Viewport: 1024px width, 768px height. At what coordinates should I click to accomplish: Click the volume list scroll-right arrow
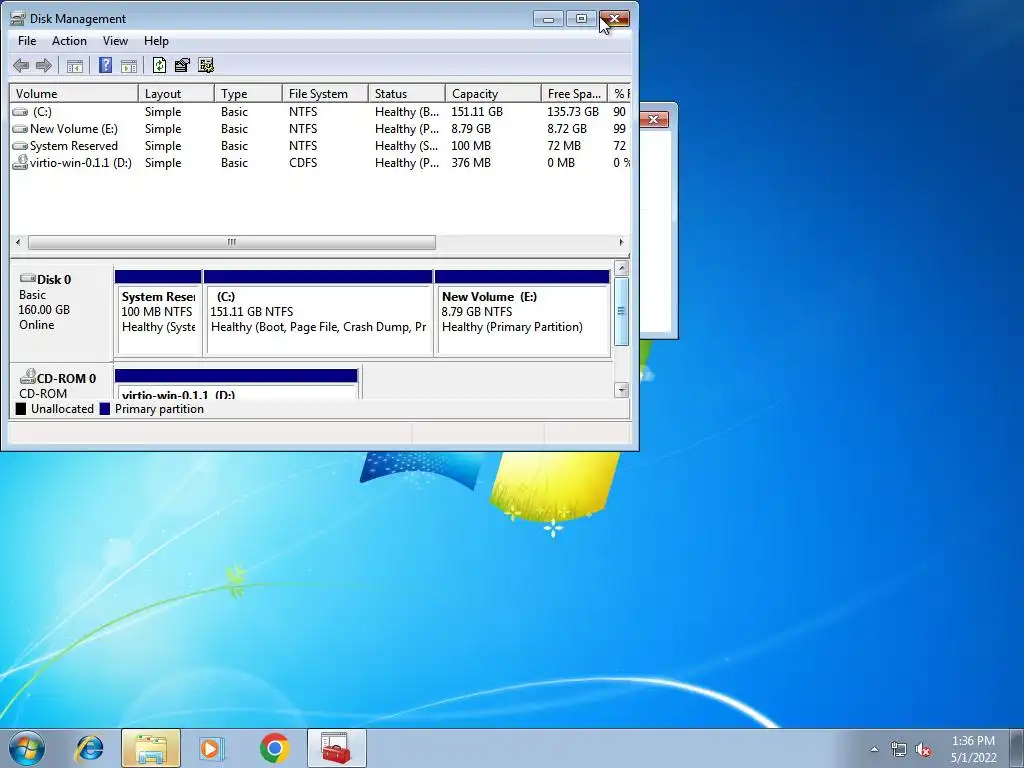point(621,242)
